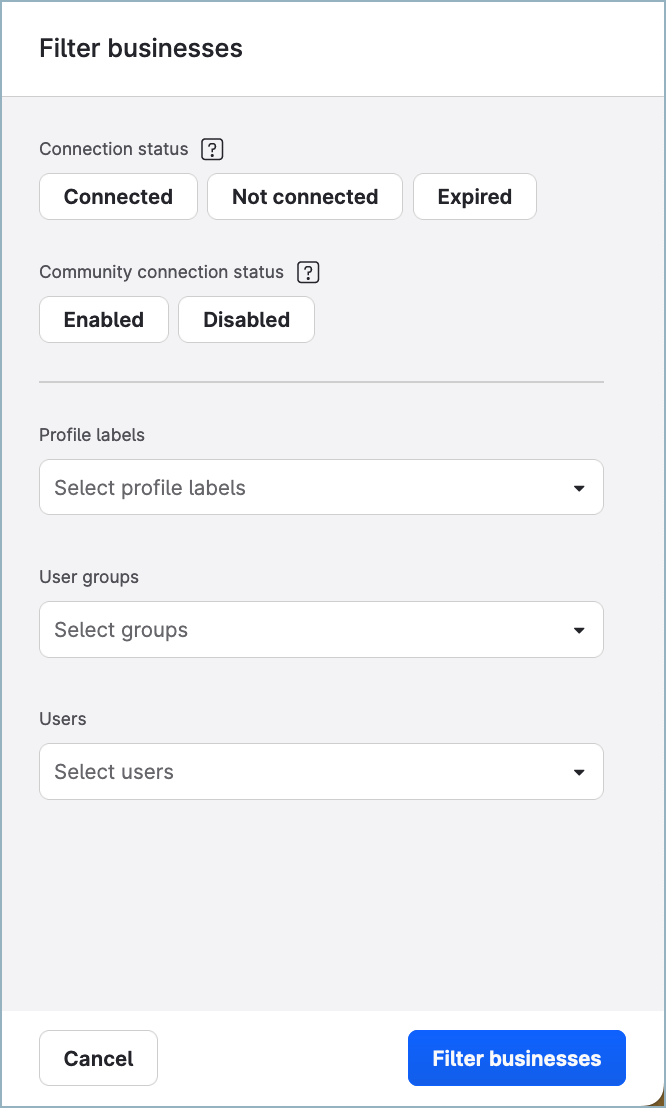The width and height of the screenshot is (666, 1108).
Task: Click the Profile labels field label
Action: [x=92, y=435]
